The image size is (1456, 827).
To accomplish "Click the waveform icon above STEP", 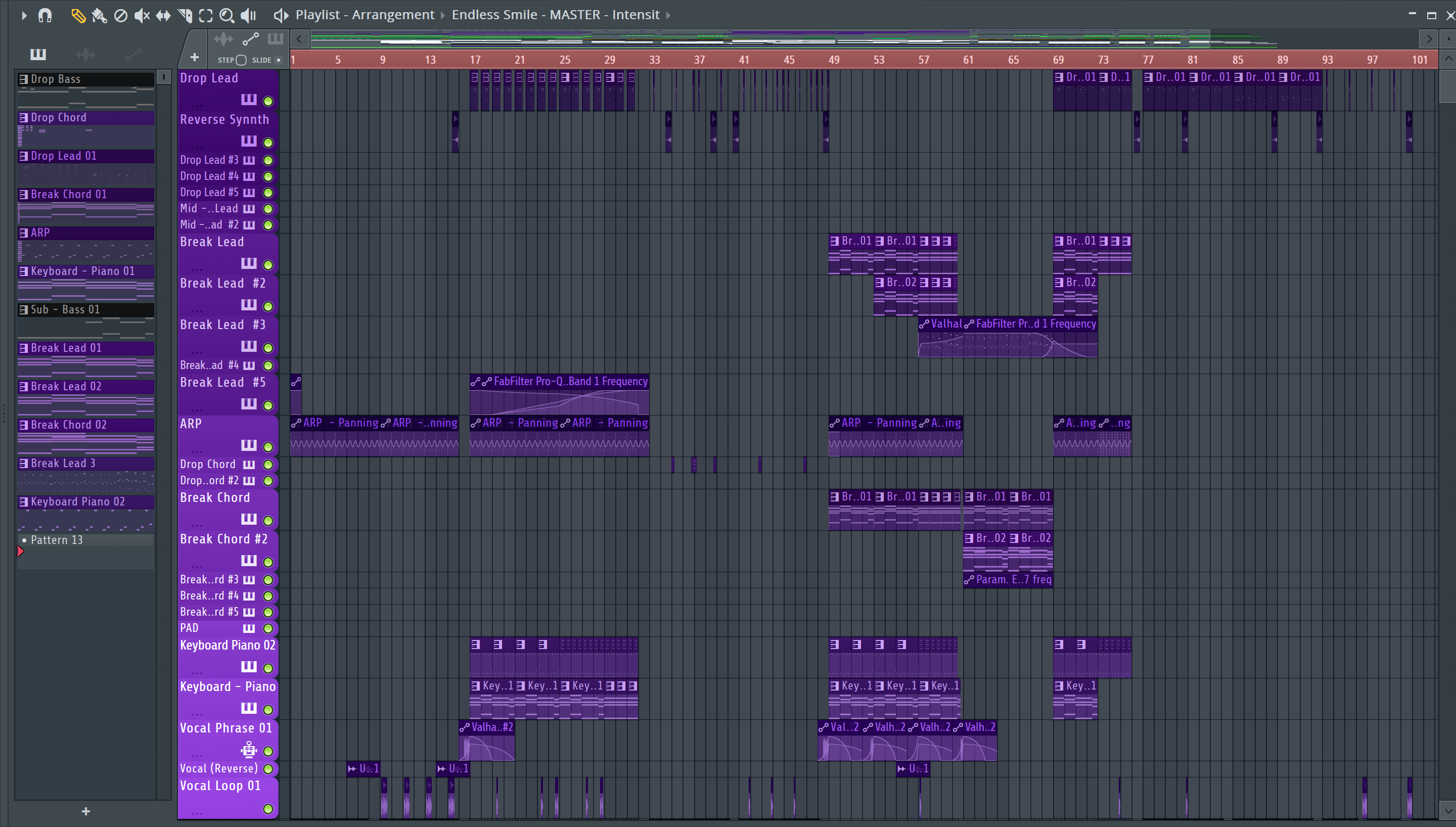I will [223, 39].
